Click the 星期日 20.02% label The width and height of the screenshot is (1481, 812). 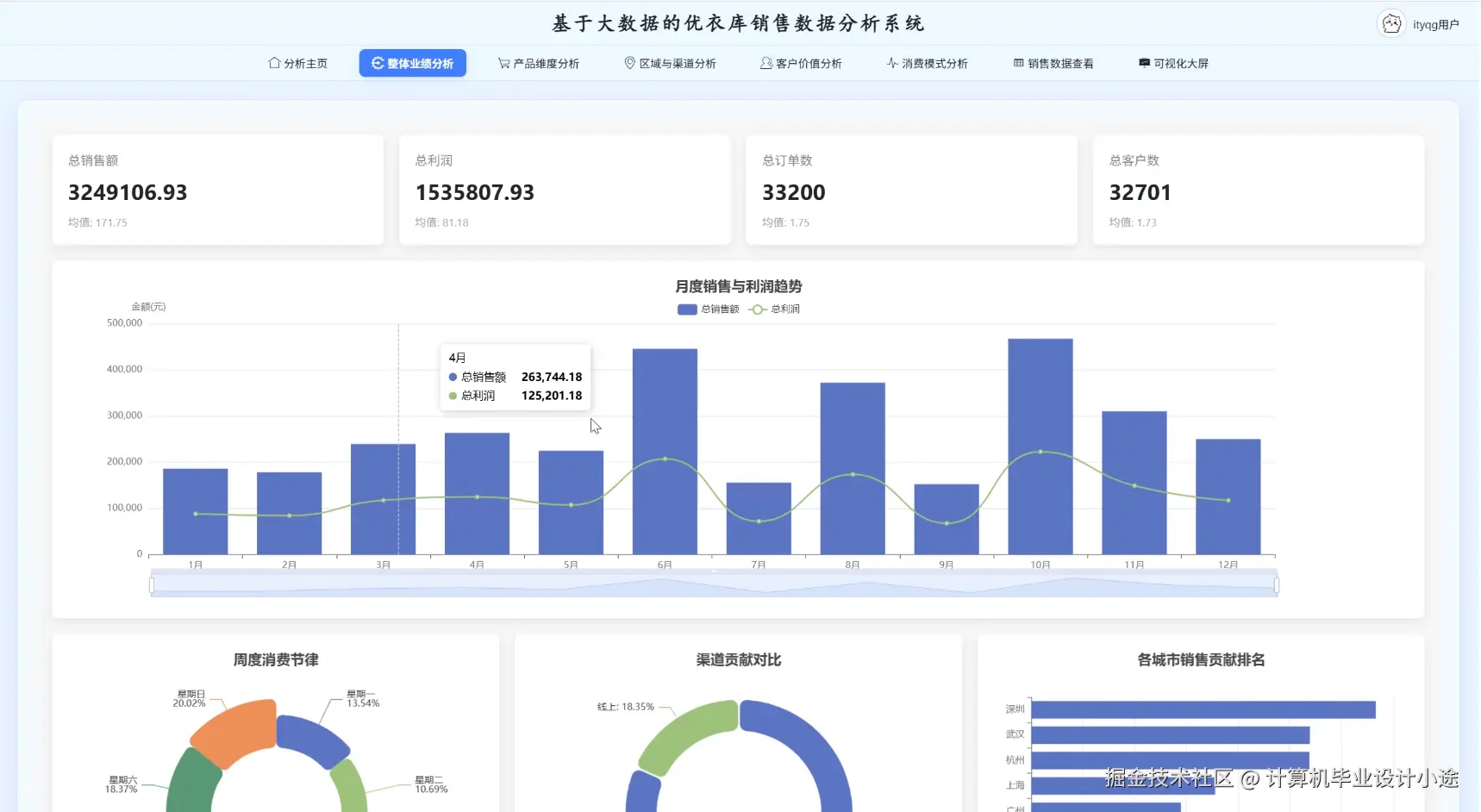coord(190,698)
